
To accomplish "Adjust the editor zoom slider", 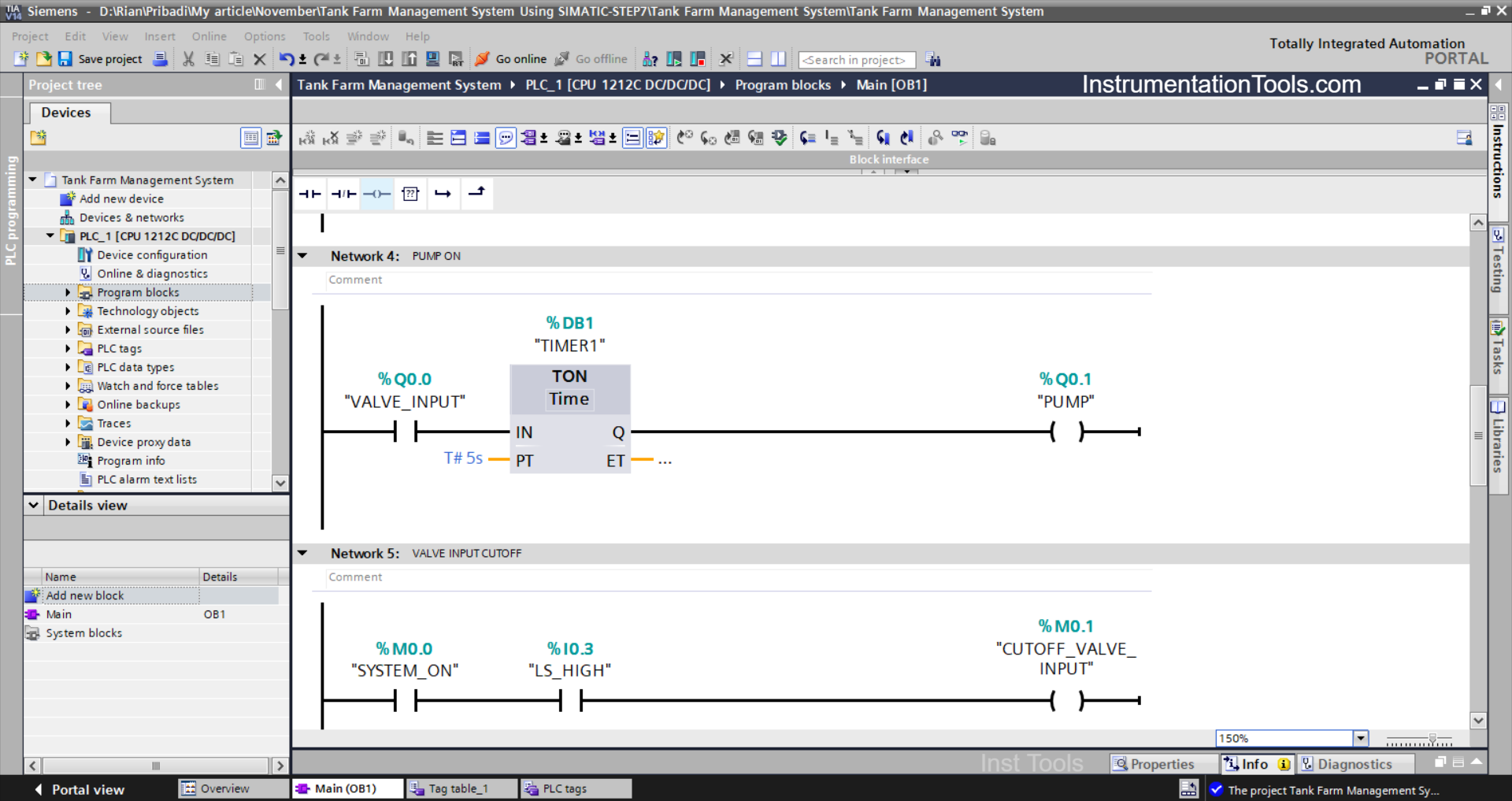I will pos(1432,740).
